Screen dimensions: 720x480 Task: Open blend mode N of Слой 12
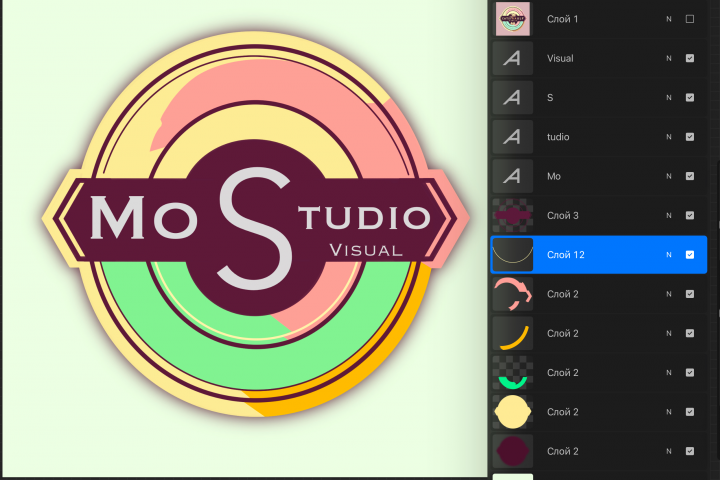pyautogui.click(x=669, y=254)
